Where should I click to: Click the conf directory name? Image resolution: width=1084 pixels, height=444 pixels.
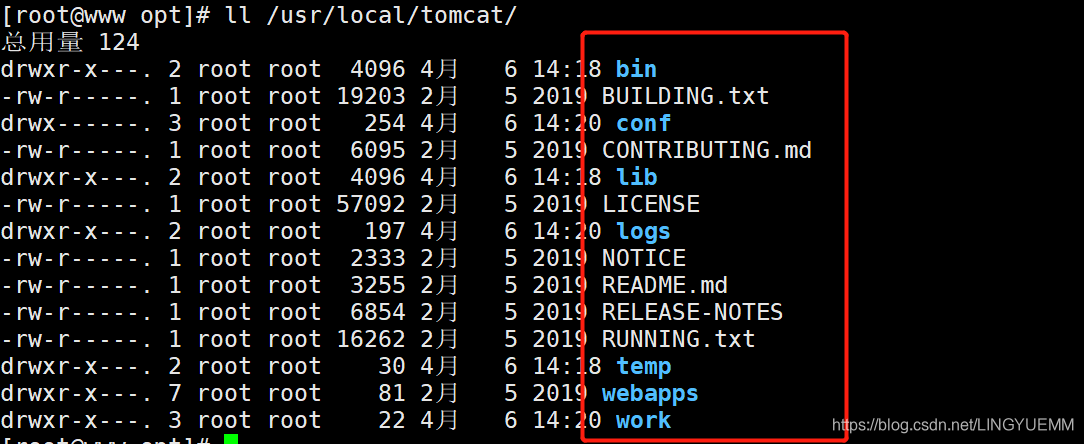pyautogui.click(x=643, y=123)
